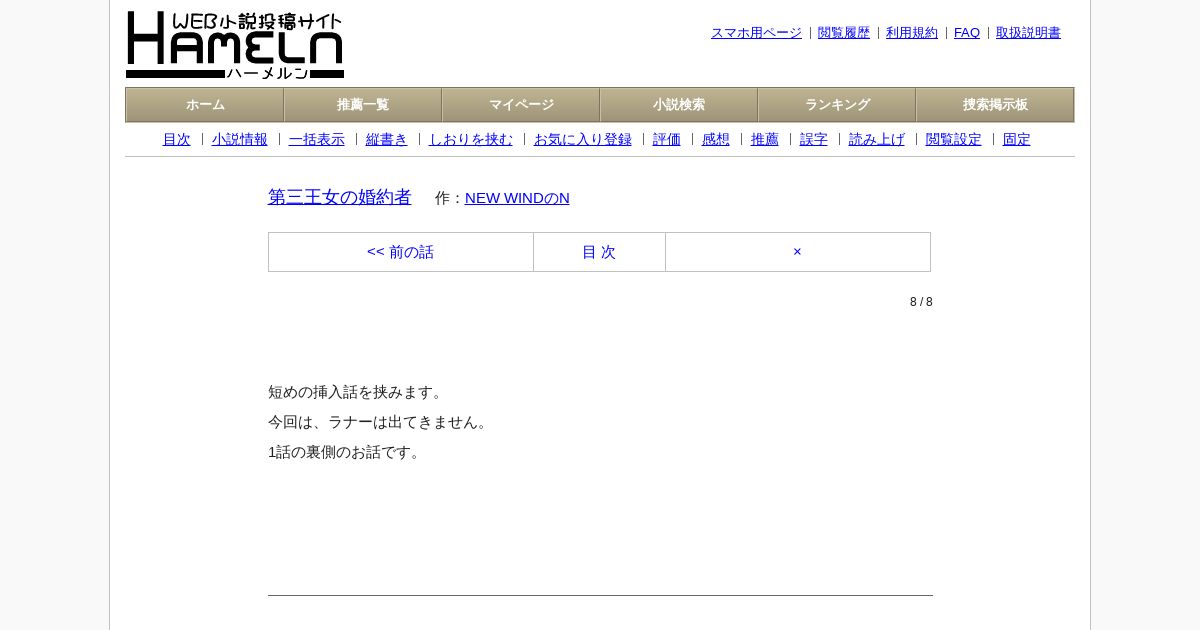The width and height of the screenshot is (1200, 630).
Task: Open 閲覧設定 settings
Action: tap(954, 139)
